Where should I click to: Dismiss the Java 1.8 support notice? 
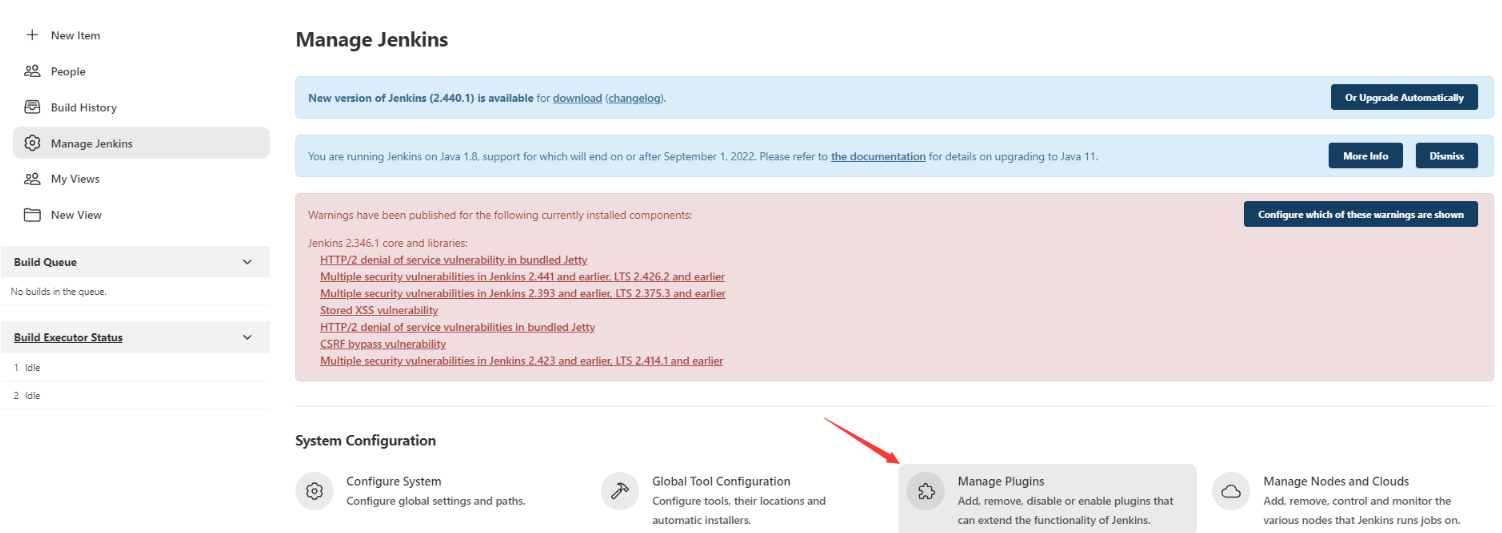click(1446, 156)
